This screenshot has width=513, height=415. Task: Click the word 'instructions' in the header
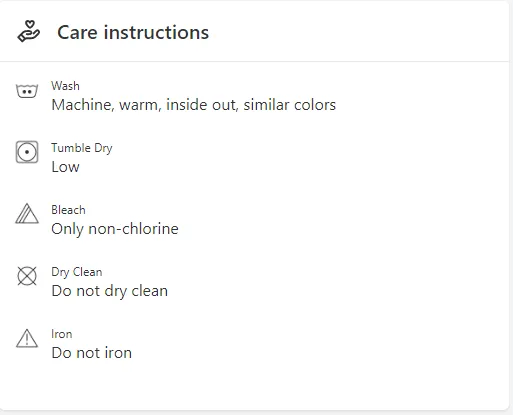[x=156, y=33]
